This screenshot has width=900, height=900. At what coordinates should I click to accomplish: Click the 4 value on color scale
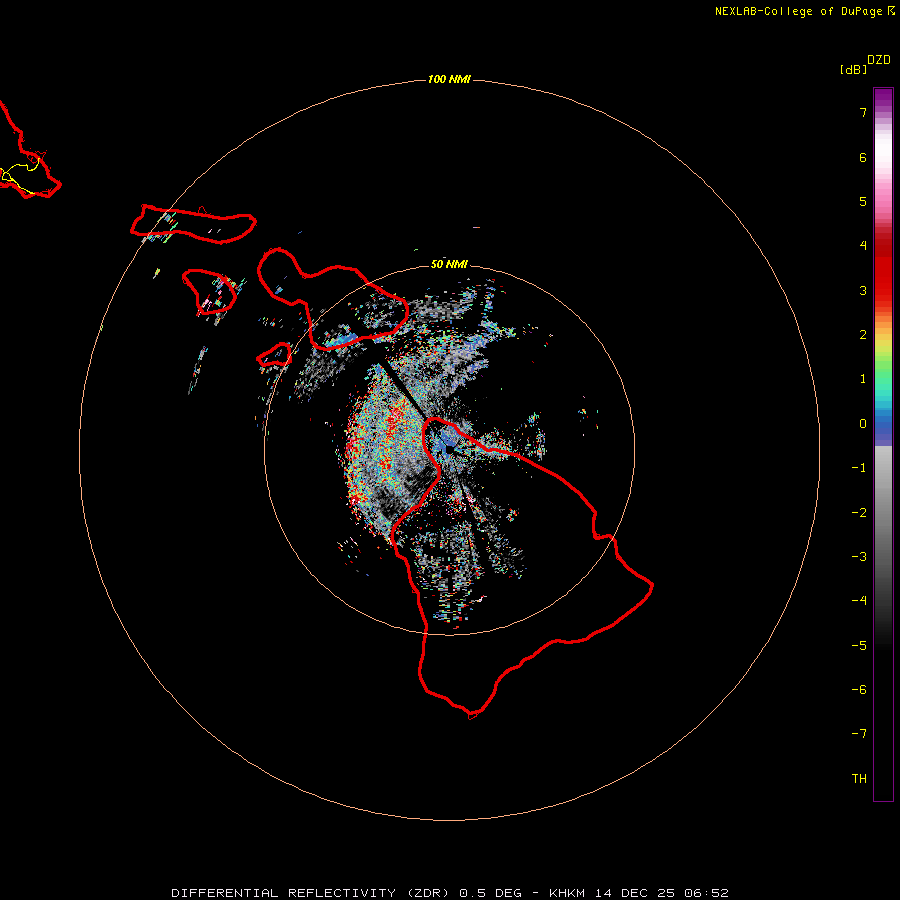pos(863,245)
